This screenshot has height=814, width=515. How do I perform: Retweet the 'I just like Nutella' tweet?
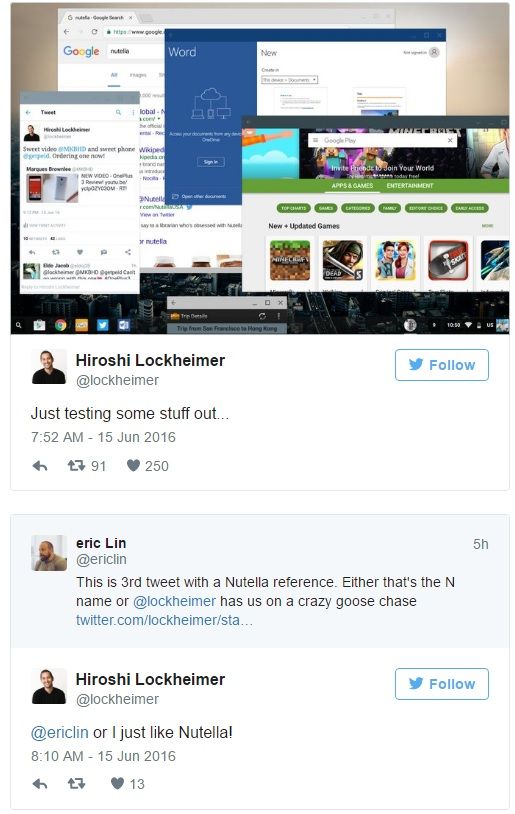[x=76, y=783]
